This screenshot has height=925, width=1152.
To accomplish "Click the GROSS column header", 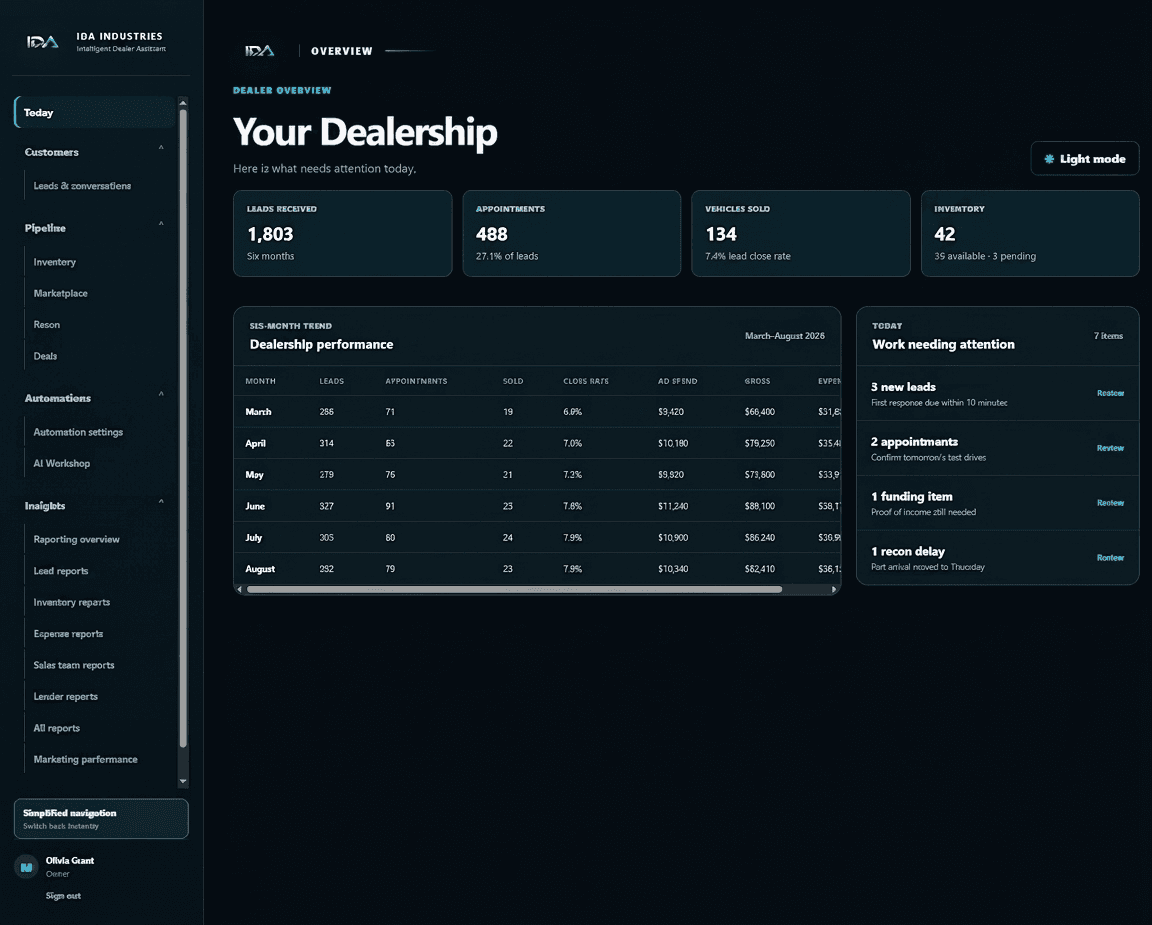I will pos(757,381).
